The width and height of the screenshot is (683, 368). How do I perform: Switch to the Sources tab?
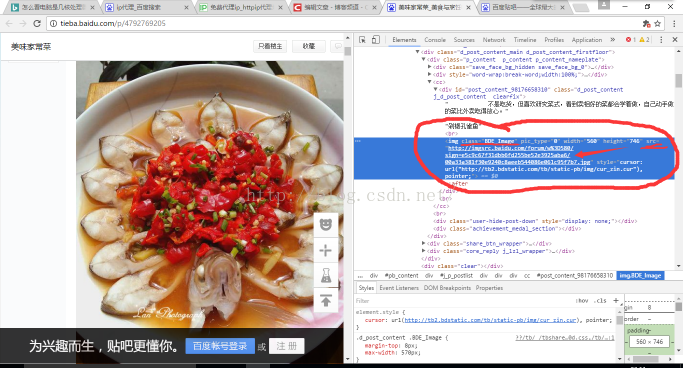464,40
